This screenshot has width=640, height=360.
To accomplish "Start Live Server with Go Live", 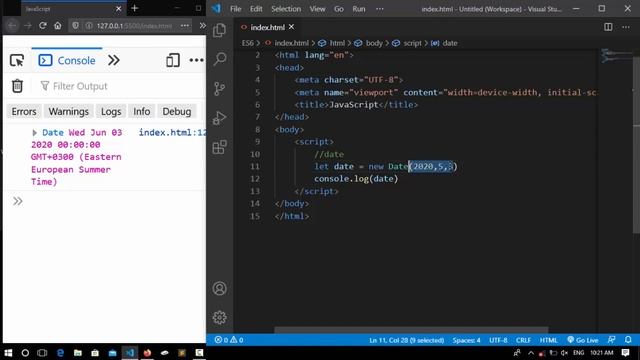I will pyautogui.click(x=582, y=340).
